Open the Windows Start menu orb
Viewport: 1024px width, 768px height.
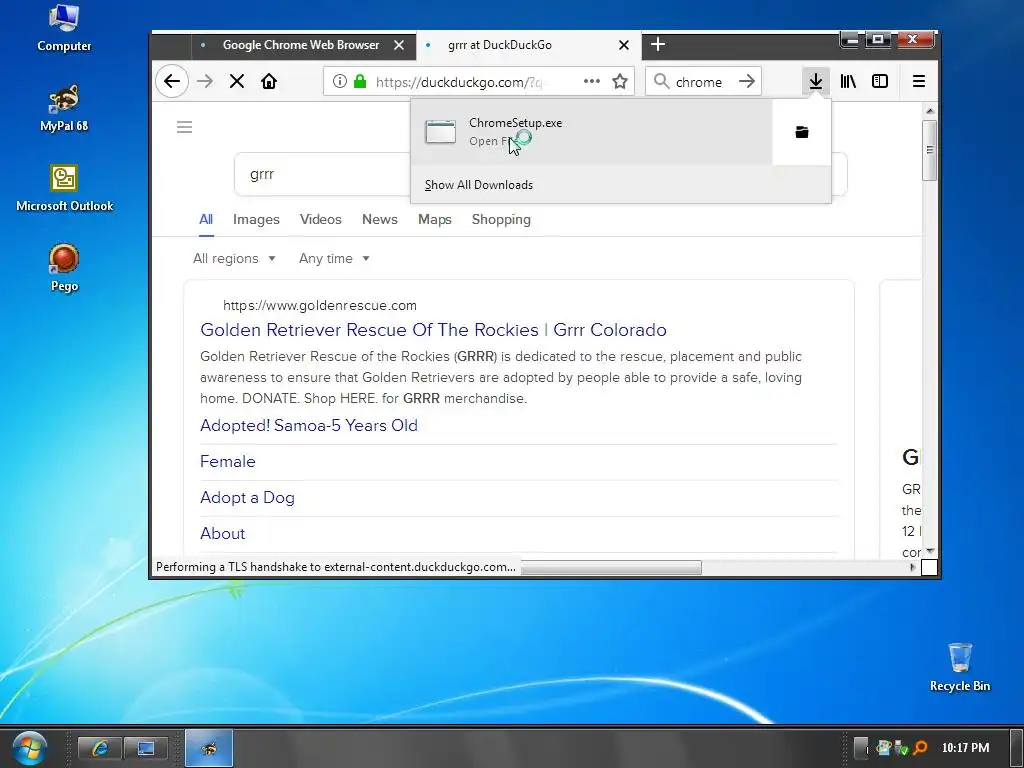(x=29, y=748)
